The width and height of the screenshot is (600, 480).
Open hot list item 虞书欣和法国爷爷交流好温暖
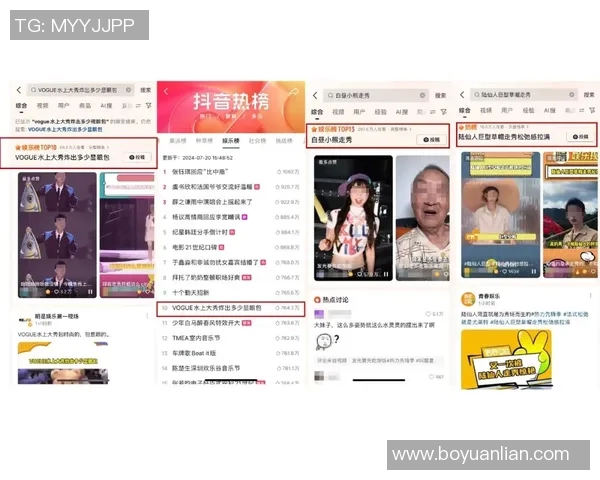231,187
